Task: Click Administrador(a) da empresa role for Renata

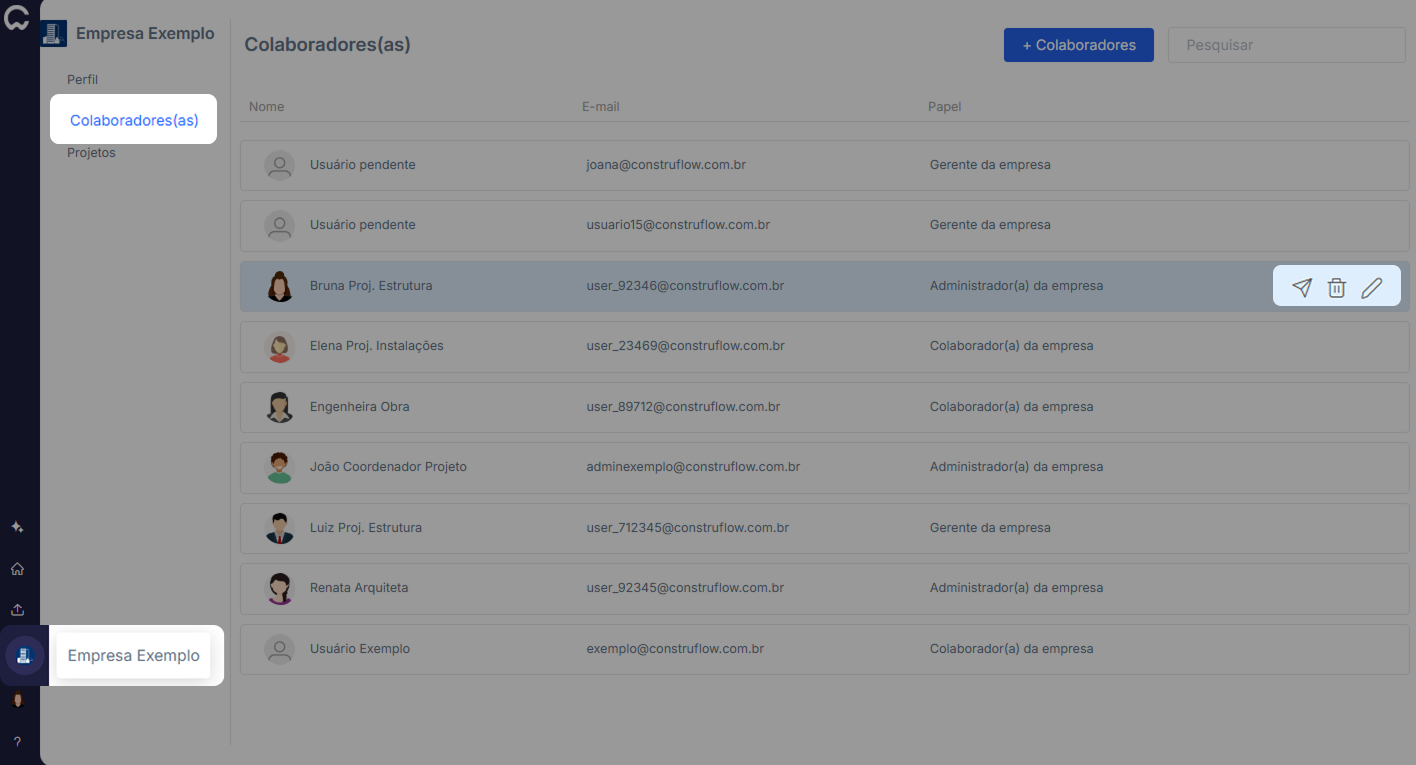Action: [x=1016, y=588]
